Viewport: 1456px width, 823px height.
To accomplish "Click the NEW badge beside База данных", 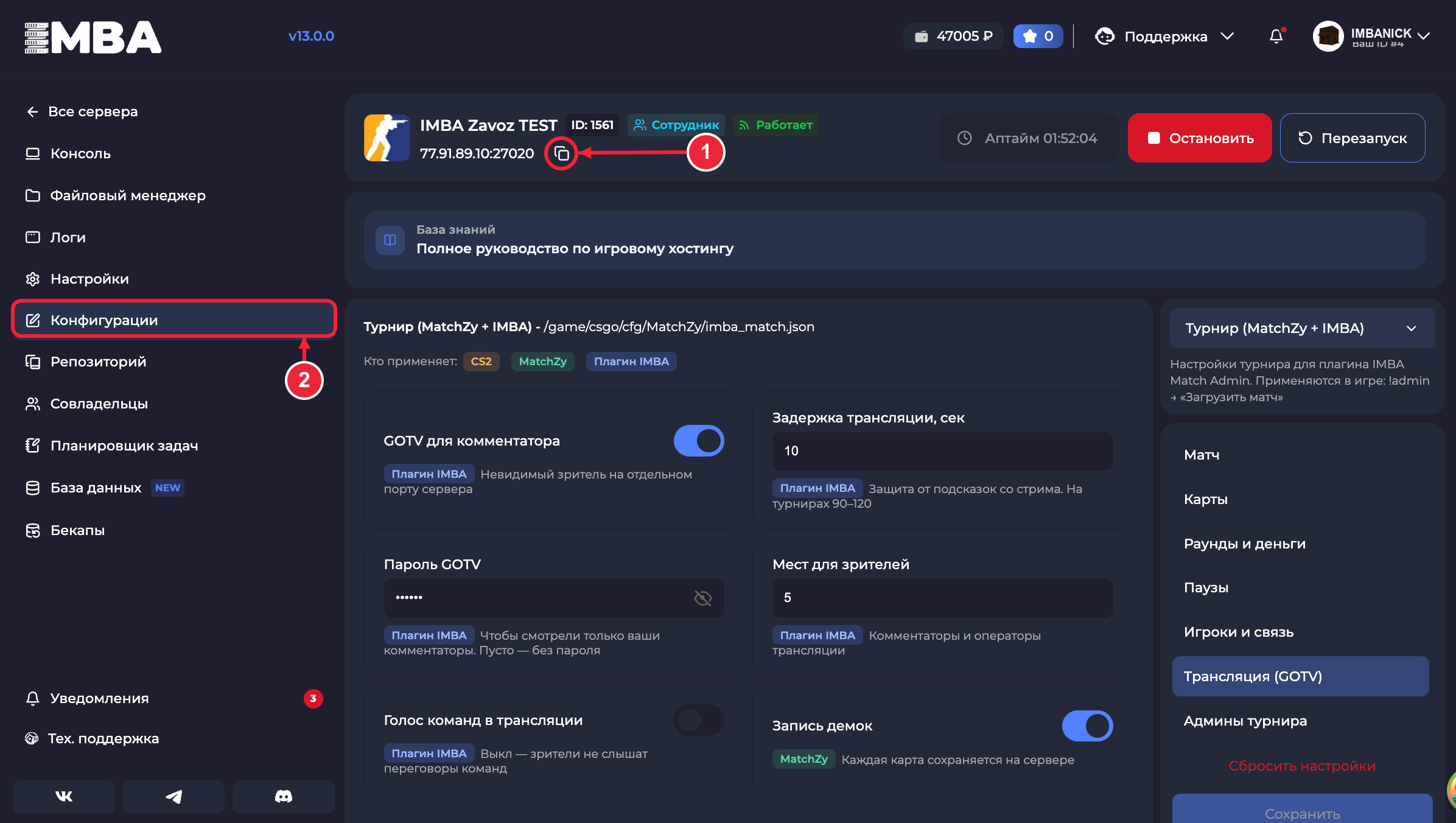I will point(167,488).
